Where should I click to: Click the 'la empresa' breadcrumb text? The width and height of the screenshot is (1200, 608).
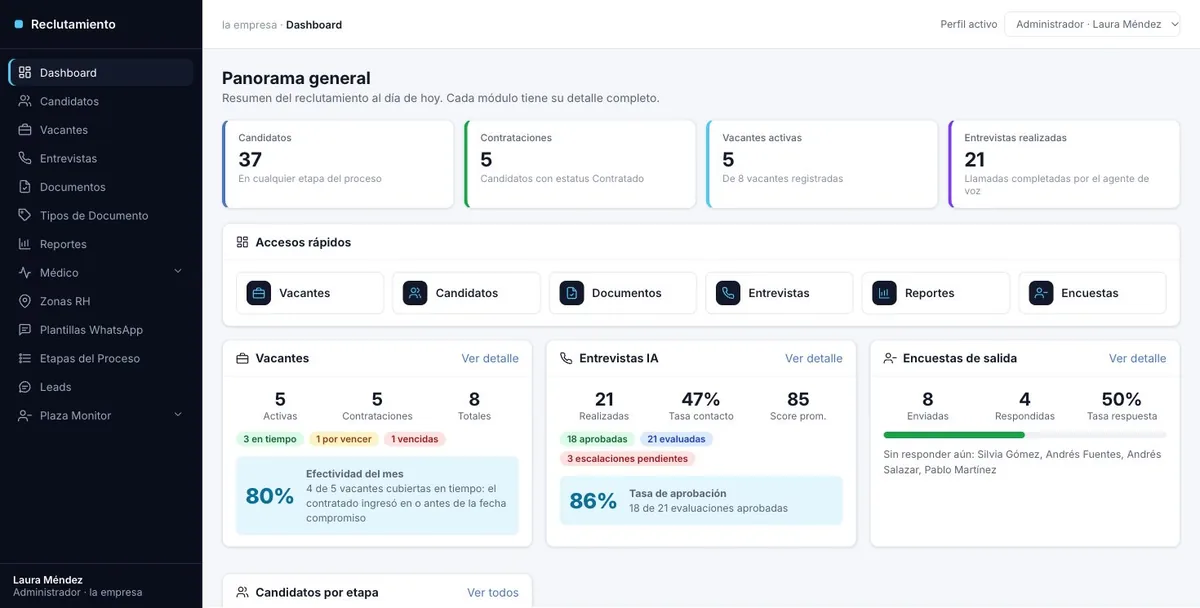coord(249,25)
